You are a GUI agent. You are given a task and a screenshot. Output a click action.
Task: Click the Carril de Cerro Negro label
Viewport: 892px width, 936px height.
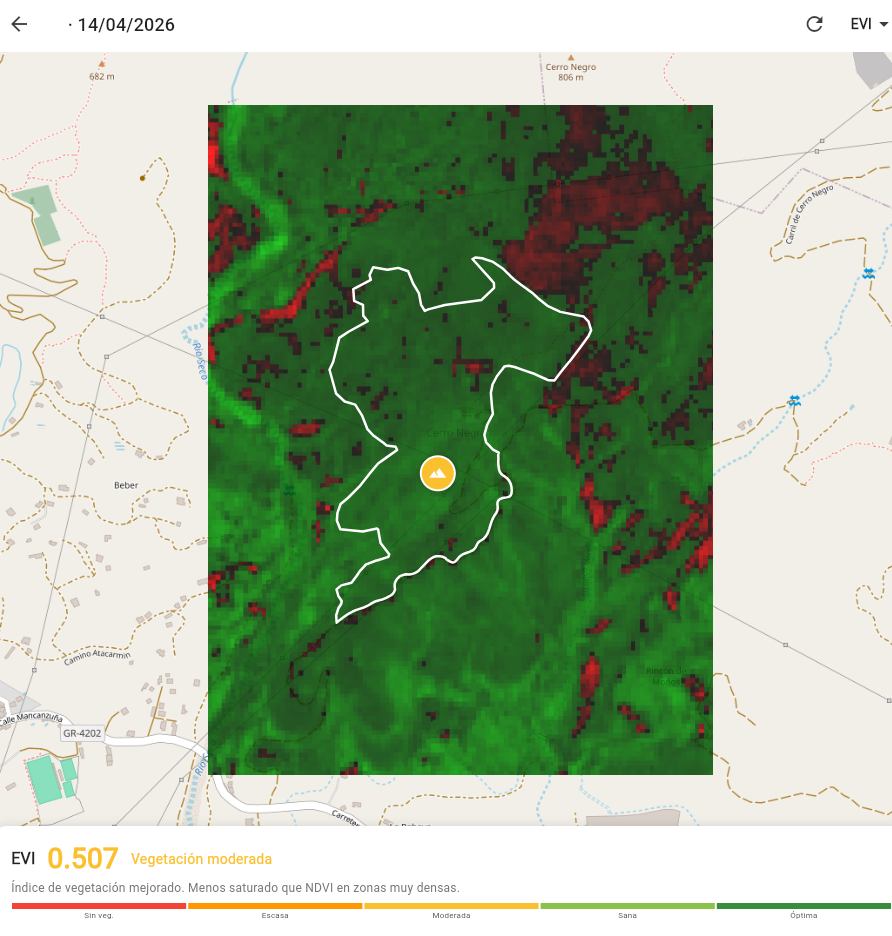808,214
